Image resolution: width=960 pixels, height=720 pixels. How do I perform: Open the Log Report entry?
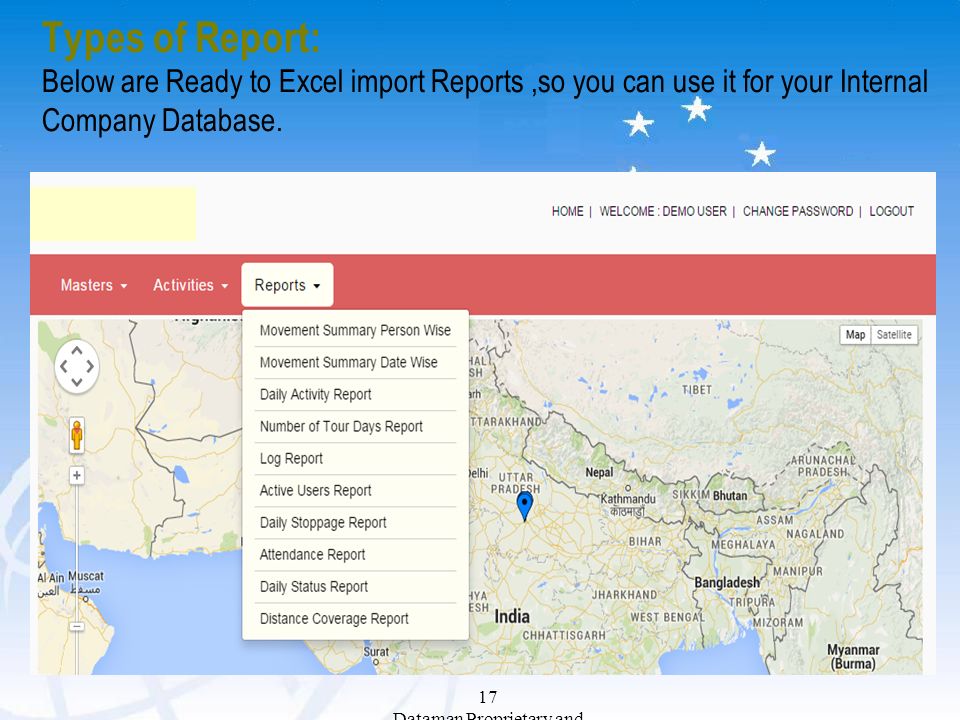point(355,459)
